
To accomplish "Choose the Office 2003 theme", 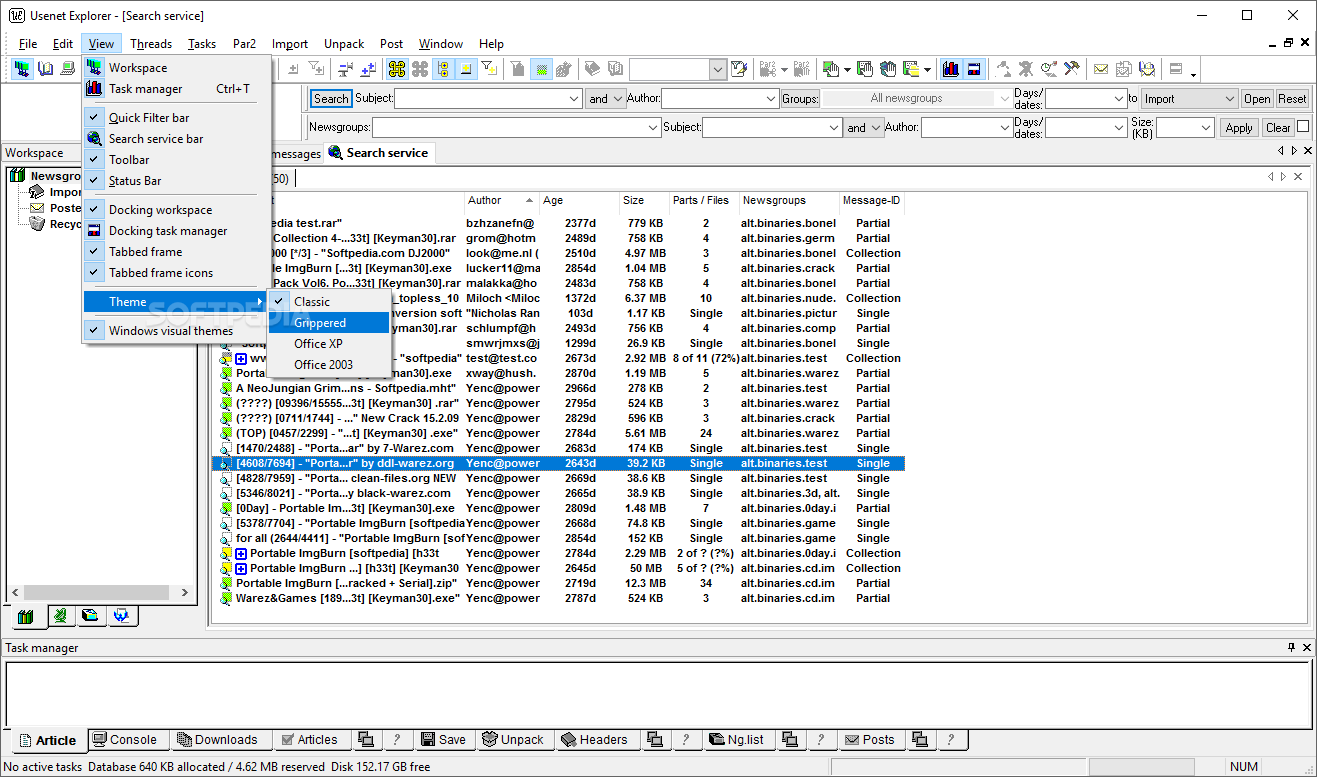I will pyautogui.click(x=329, y=365).
